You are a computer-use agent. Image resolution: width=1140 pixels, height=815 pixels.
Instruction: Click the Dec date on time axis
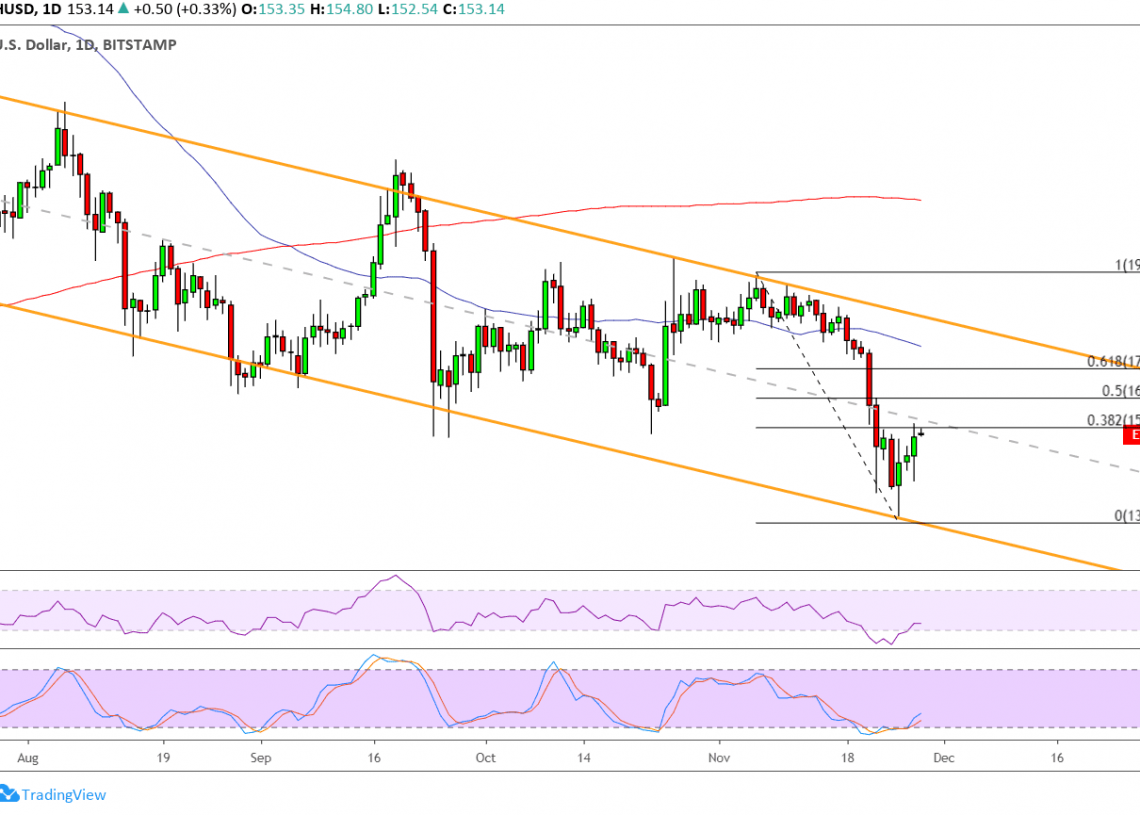pyautogui.click(x=944, y=758)
